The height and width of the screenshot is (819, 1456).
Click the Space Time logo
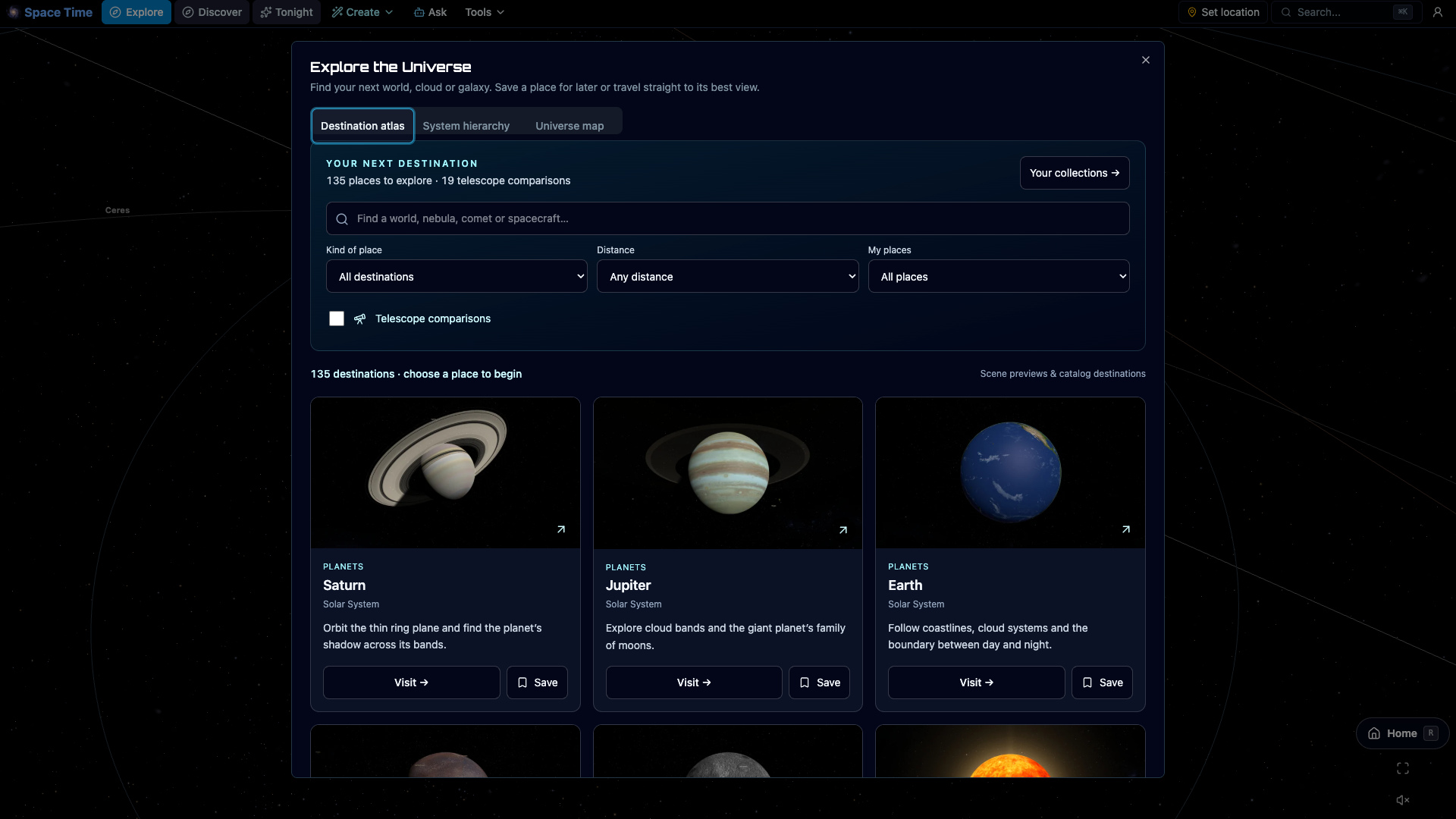[50, 12]
